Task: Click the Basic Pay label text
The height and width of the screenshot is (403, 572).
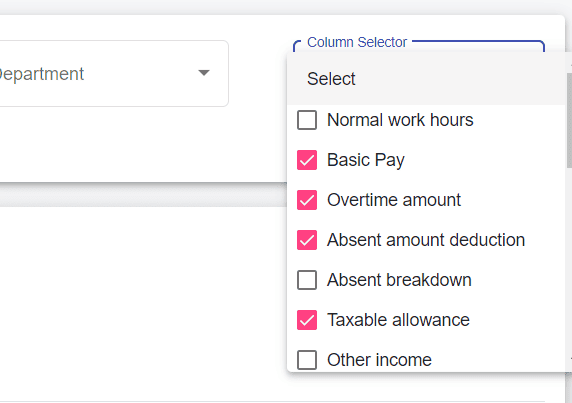Action: [366, 160]
